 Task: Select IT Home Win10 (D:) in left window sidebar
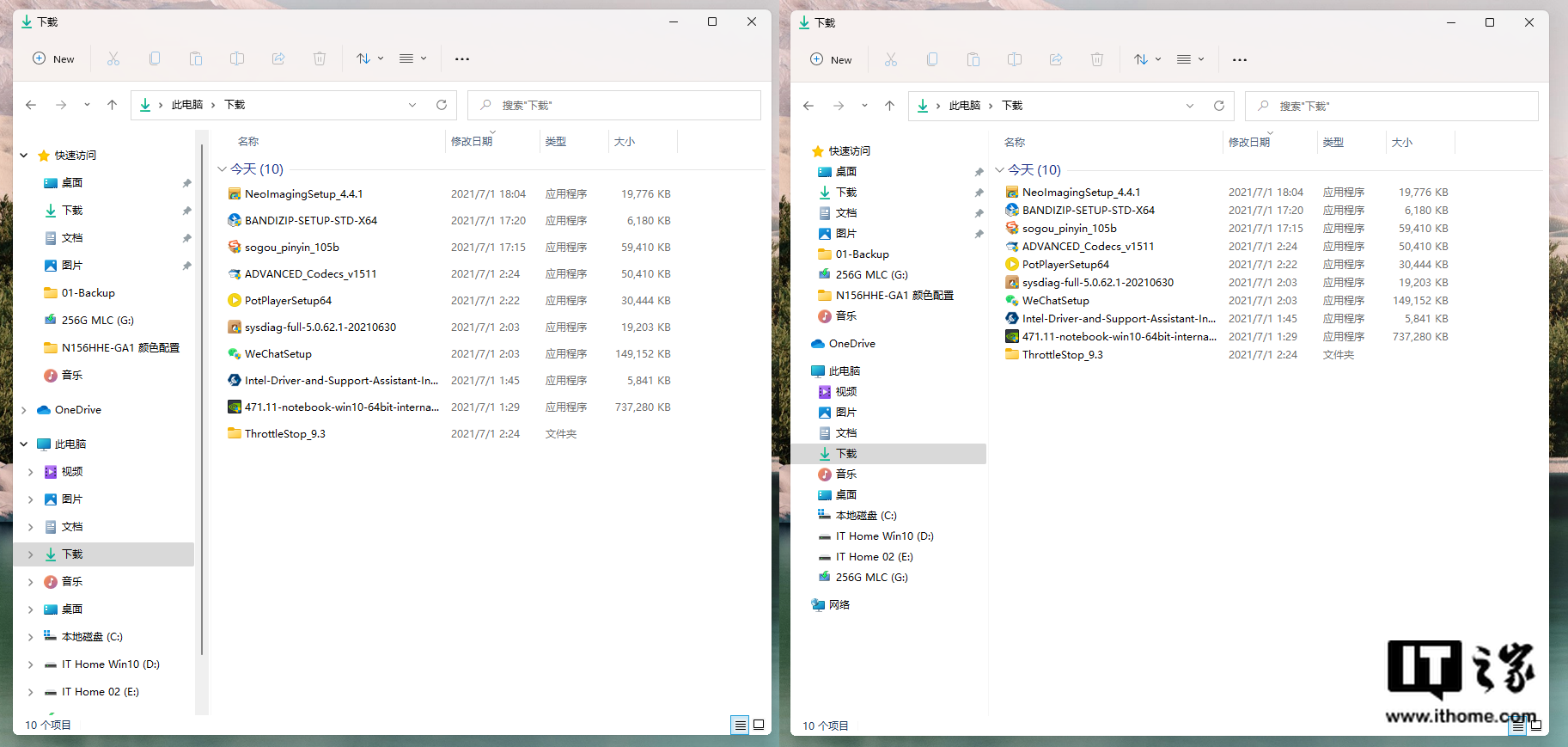point(110,664)
